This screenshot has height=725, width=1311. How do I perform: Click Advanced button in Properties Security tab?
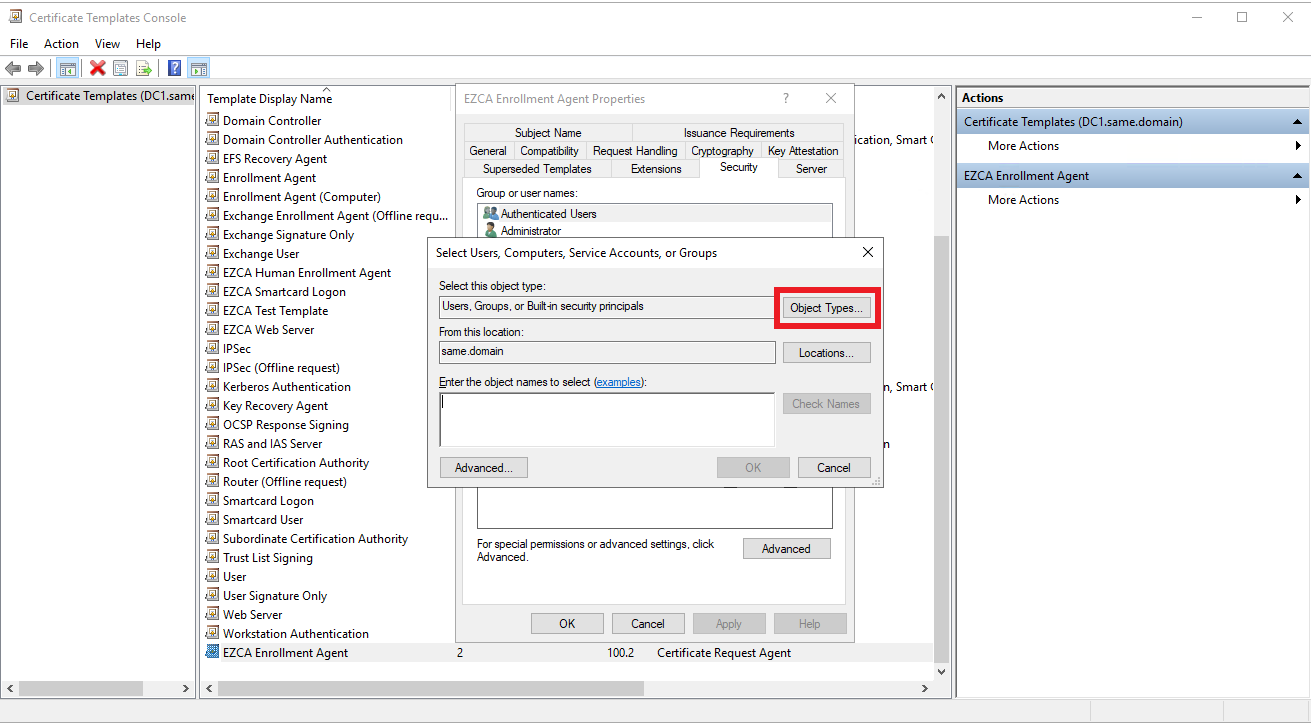click(x=786, y=548)
